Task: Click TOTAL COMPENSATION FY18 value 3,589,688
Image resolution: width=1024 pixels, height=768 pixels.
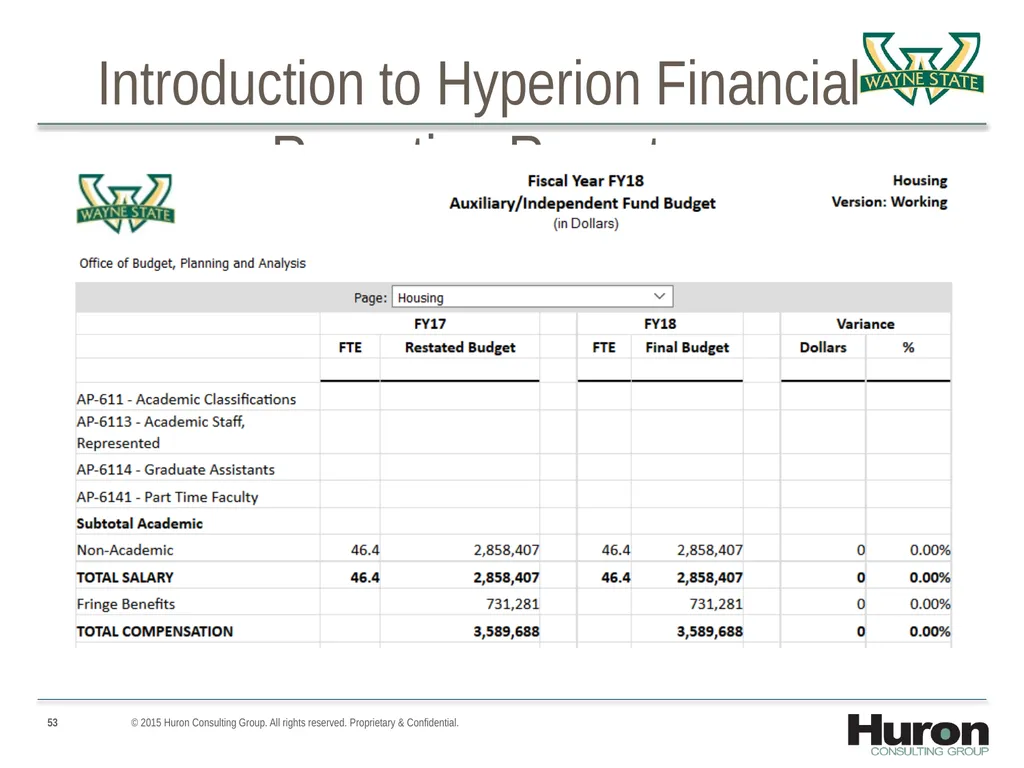Action: pos(710,632)
